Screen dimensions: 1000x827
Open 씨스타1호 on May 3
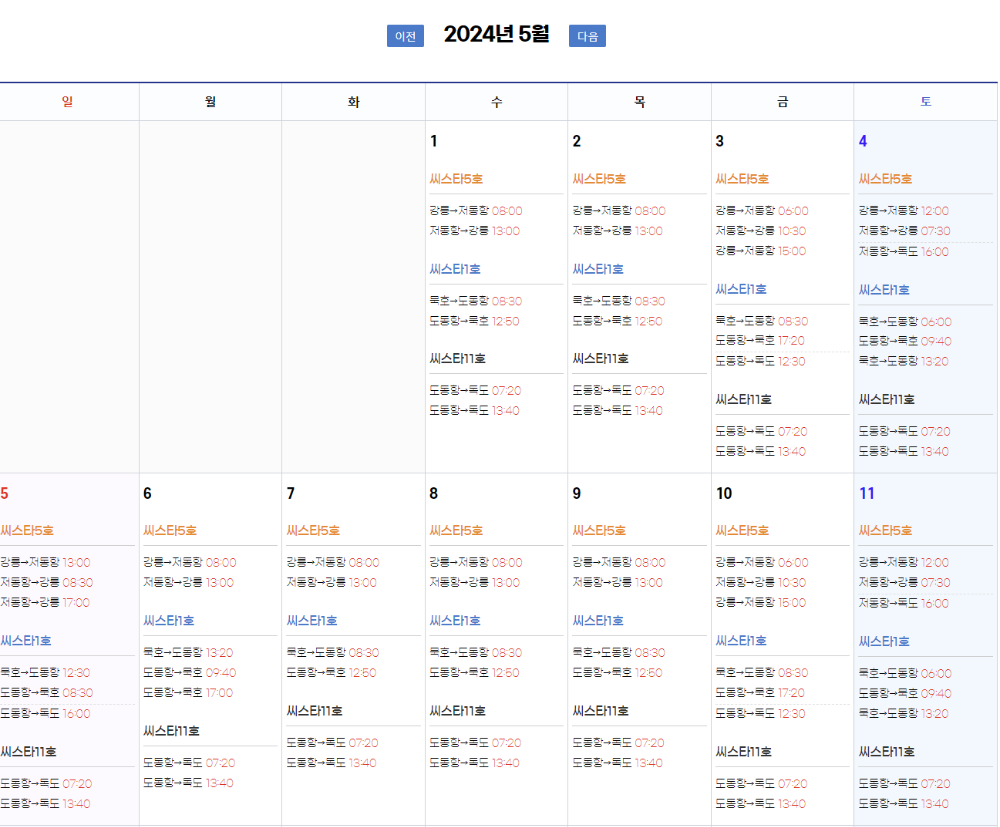click(741, 289)
